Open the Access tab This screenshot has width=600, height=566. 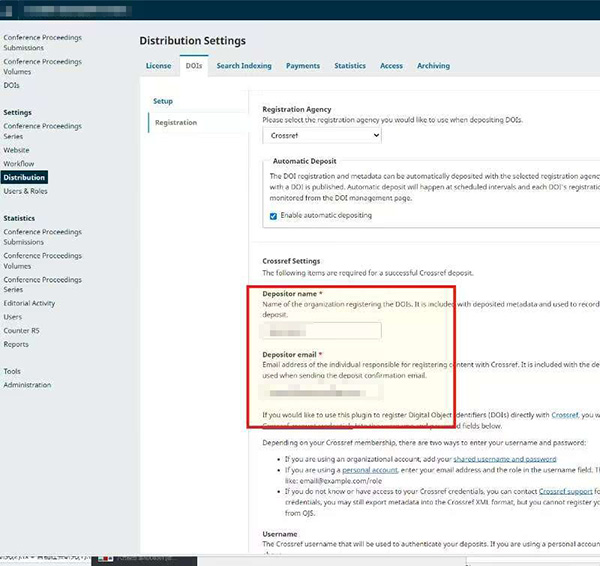point(391,66)
